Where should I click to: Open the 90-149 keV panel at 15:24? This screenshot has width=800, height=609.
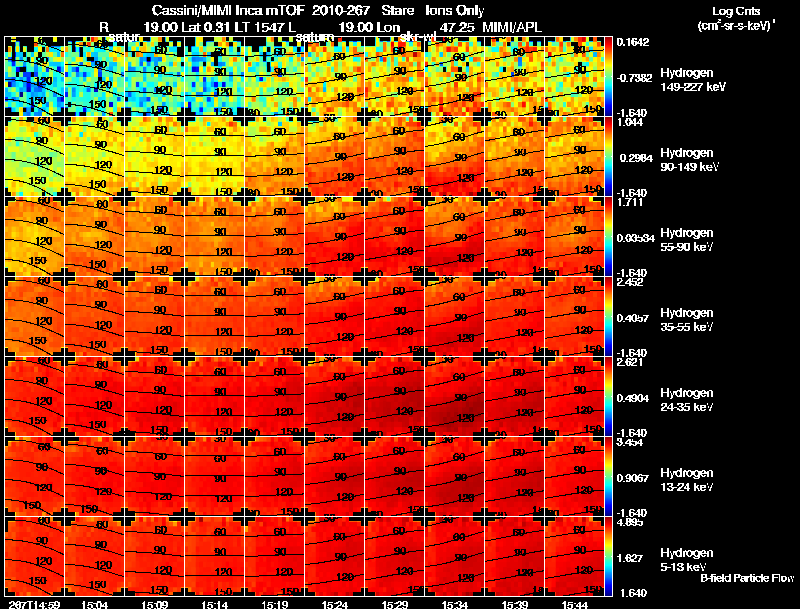tap(335, 157)
